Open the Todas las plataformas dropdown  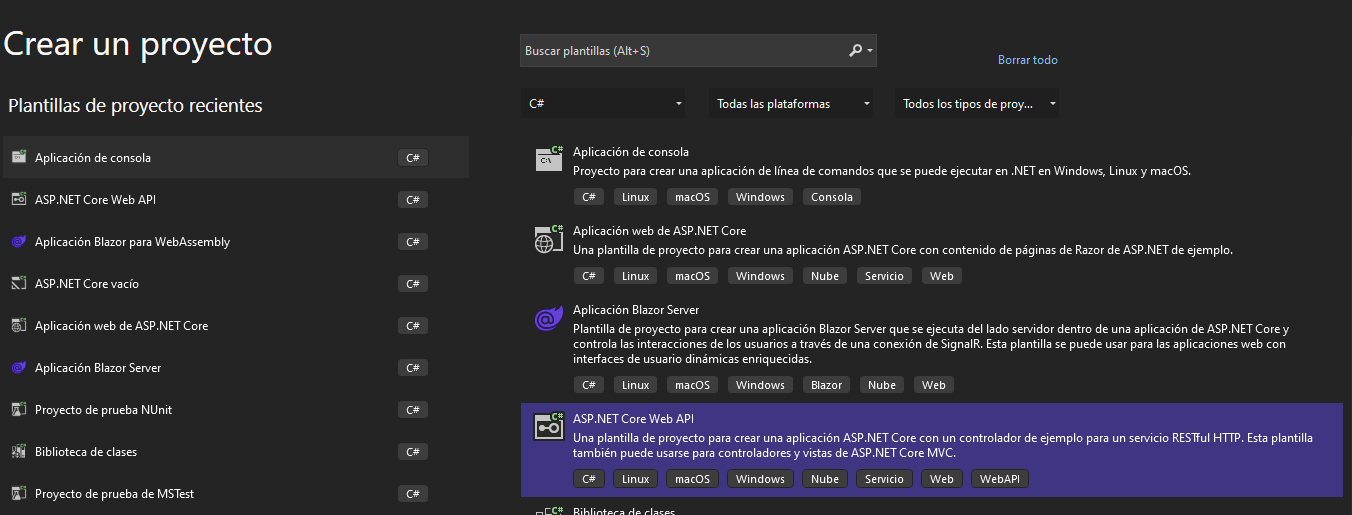pos(791,103)
